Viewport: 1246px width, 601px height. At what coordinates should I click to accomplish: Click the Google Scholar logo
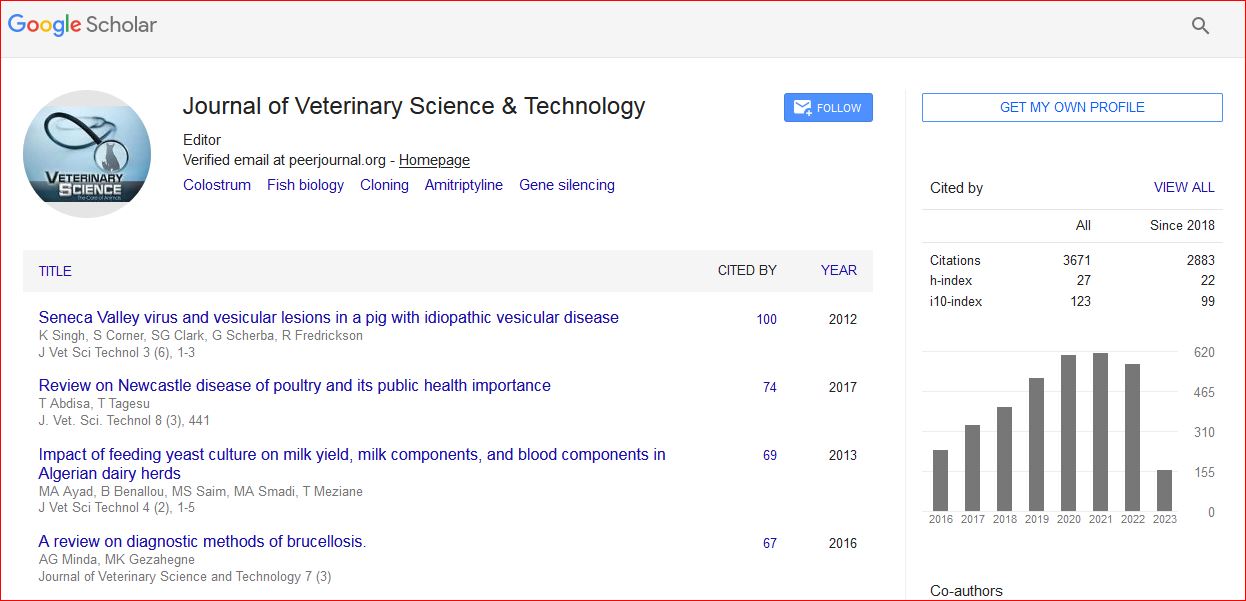[83, 25]
